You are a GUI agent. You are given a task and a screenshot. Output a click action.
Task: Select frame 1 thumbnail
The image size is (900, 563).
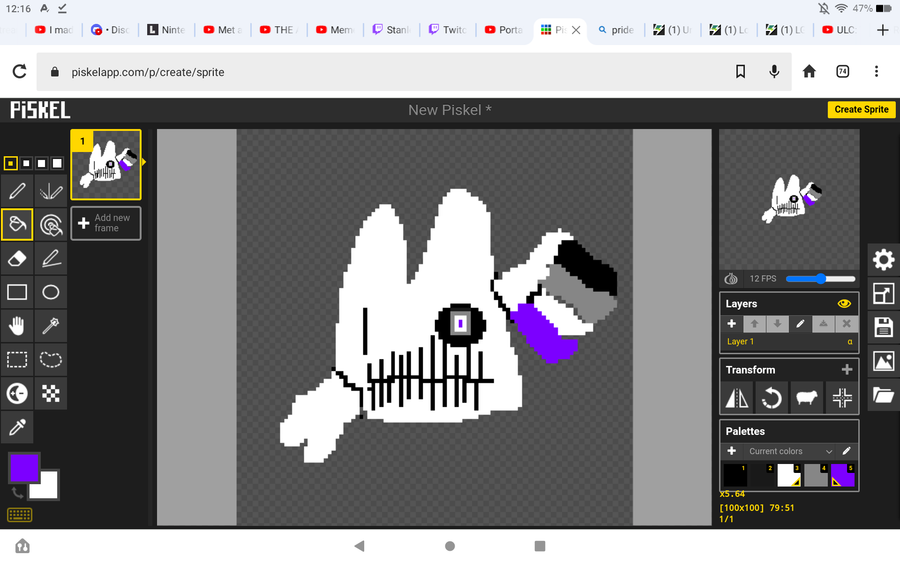[x=106, y=165]
